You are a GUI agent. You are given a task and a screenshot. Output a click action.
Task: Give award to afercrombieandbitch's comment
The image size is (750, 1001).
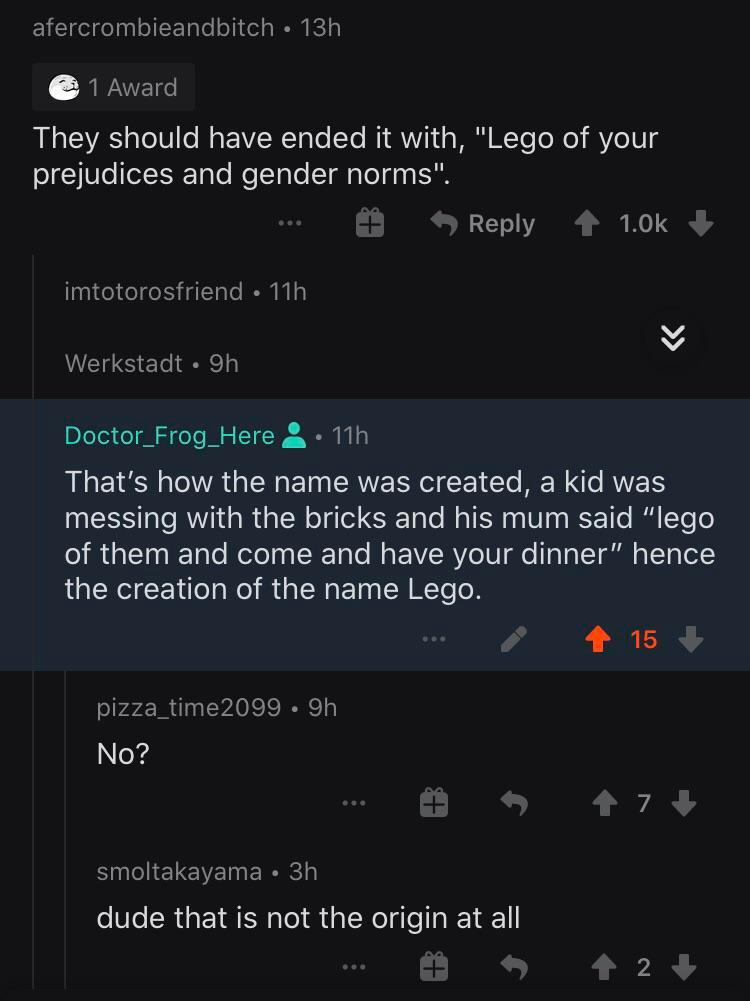click(x=370, y=223)
